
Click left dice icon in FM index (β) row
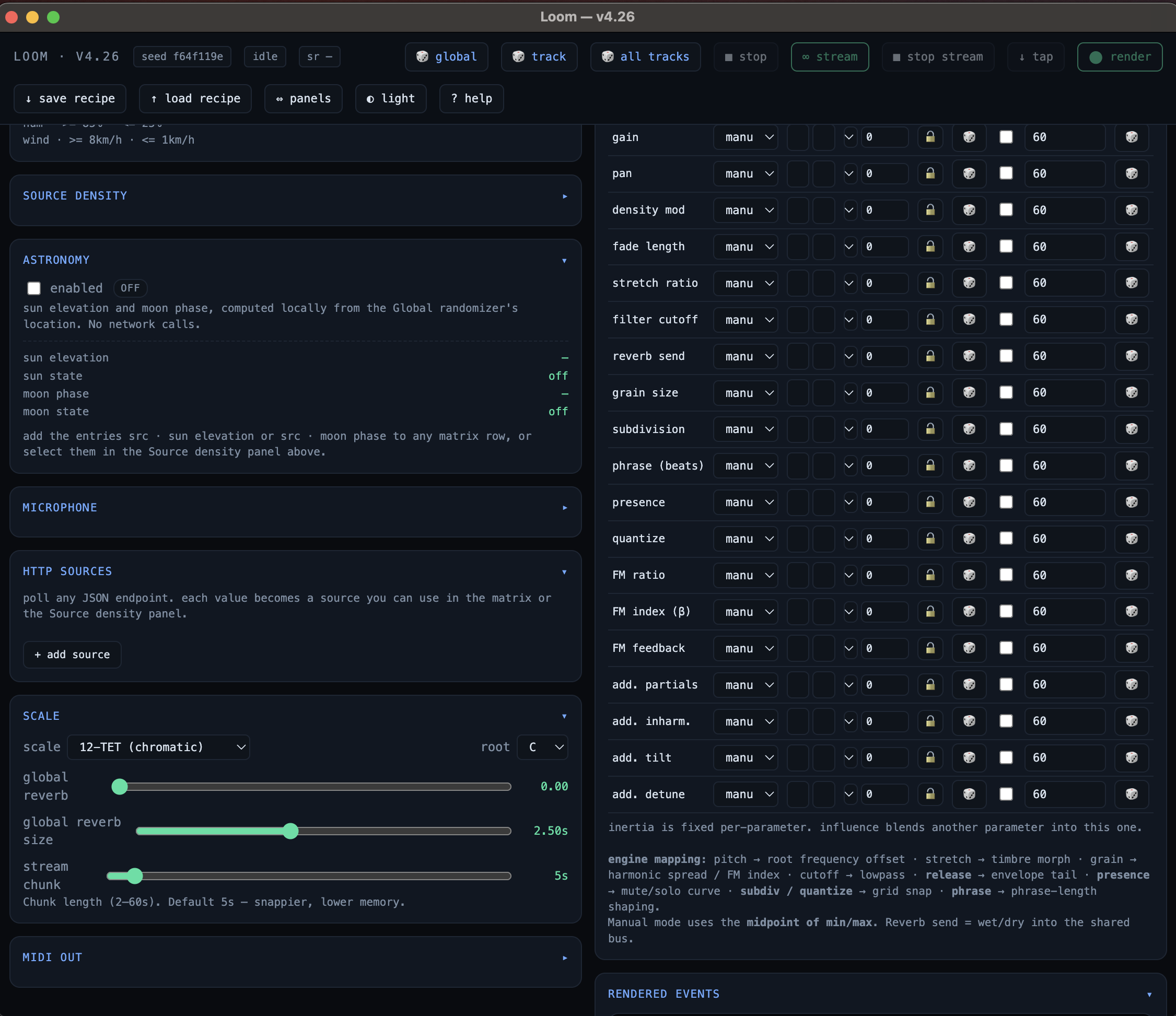click(970, 611)
